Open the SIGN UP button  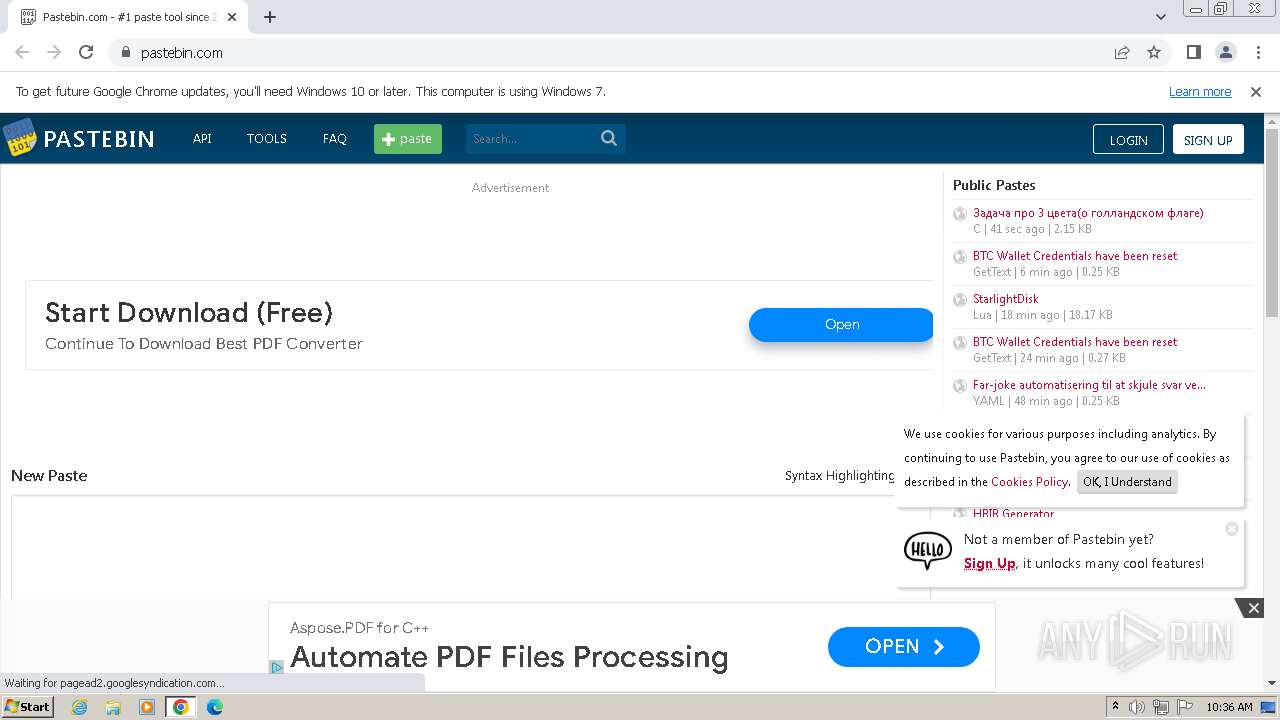(x=1208, y=140)
